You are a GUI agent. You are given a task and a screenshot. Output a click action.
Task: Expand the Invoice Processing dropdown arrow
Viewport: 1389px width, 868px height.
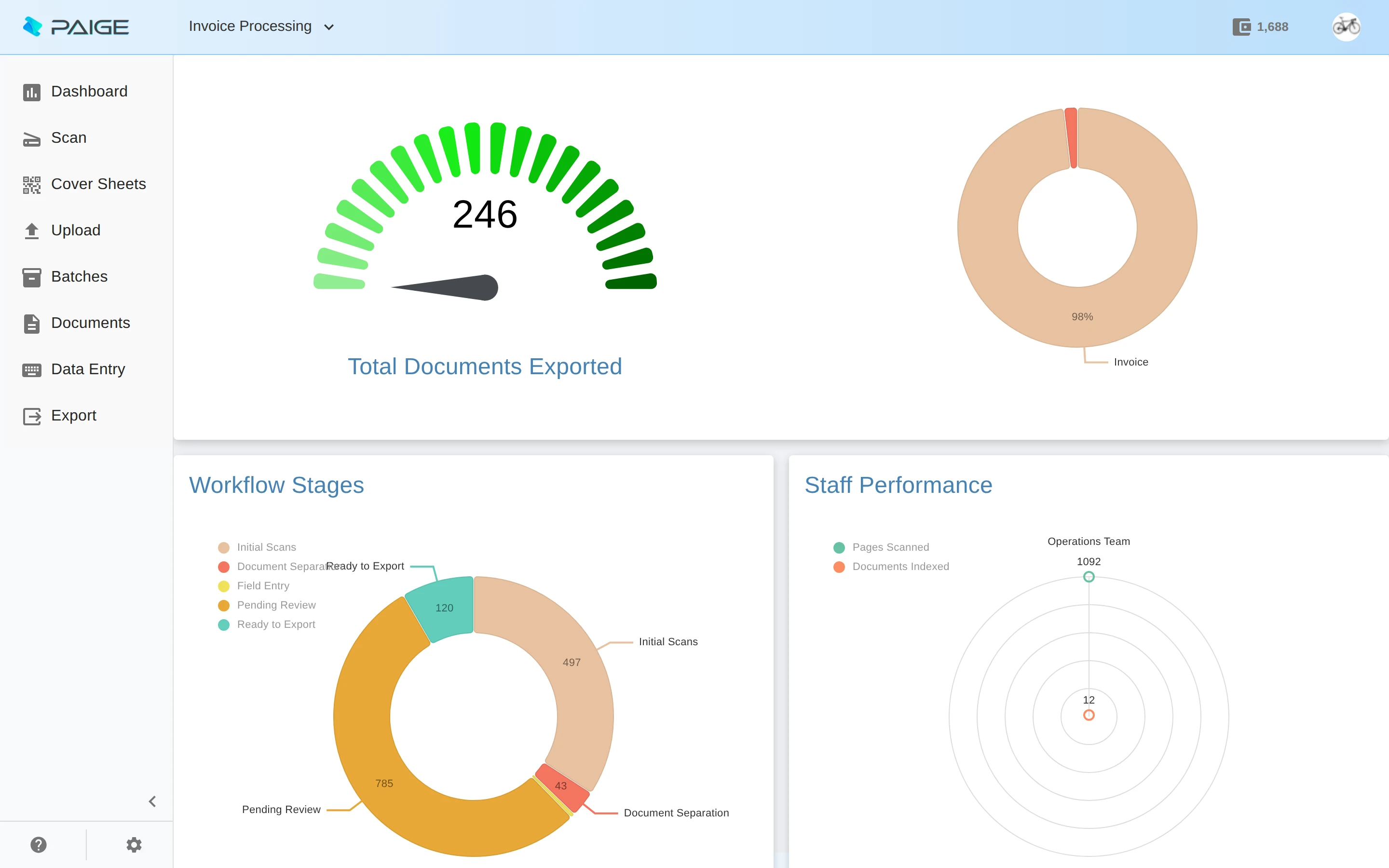point(329,27)
